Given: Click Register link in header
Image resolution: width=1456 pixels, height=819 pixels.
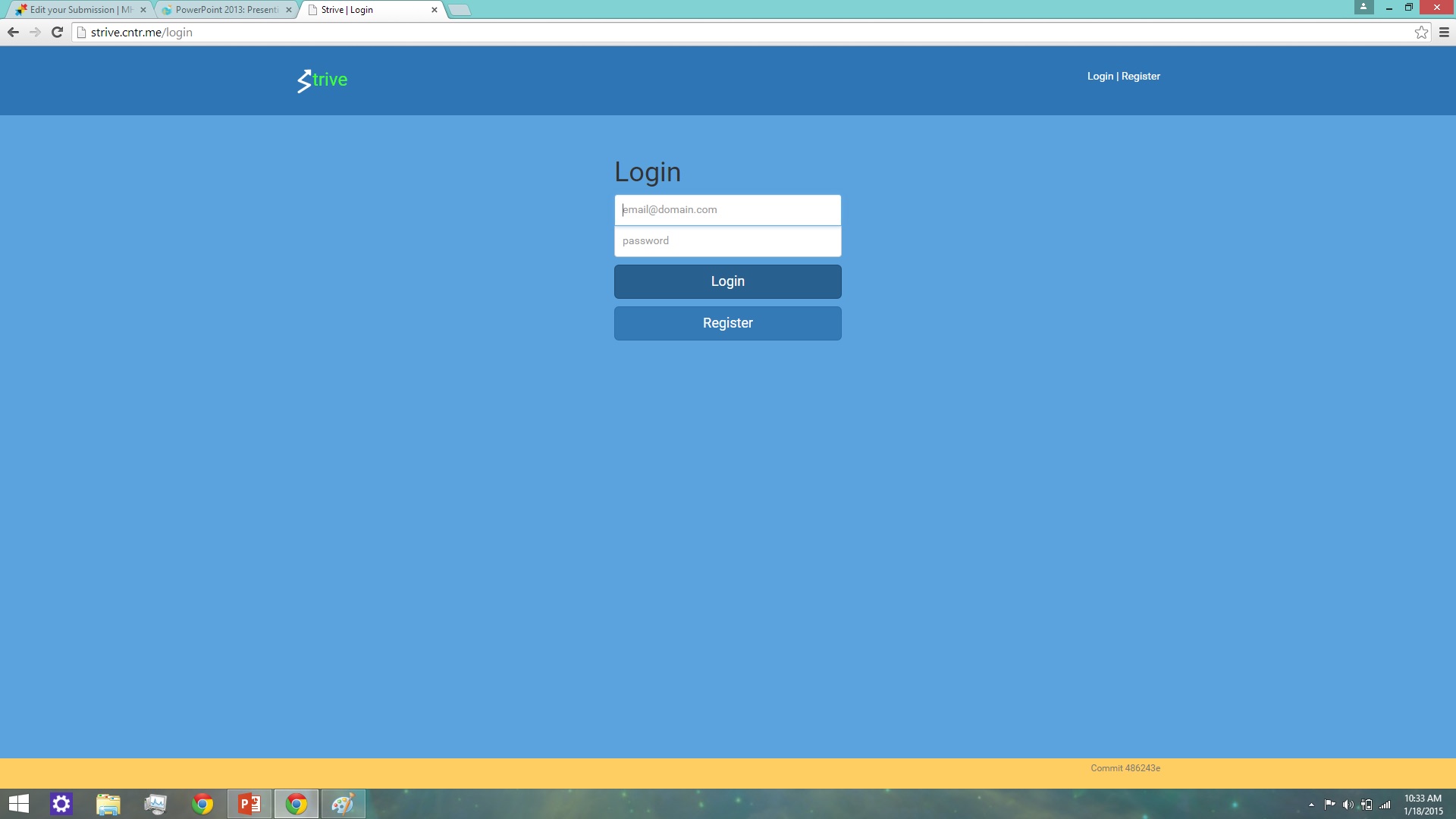Looking at the screenshot, I should [1141, 76].
